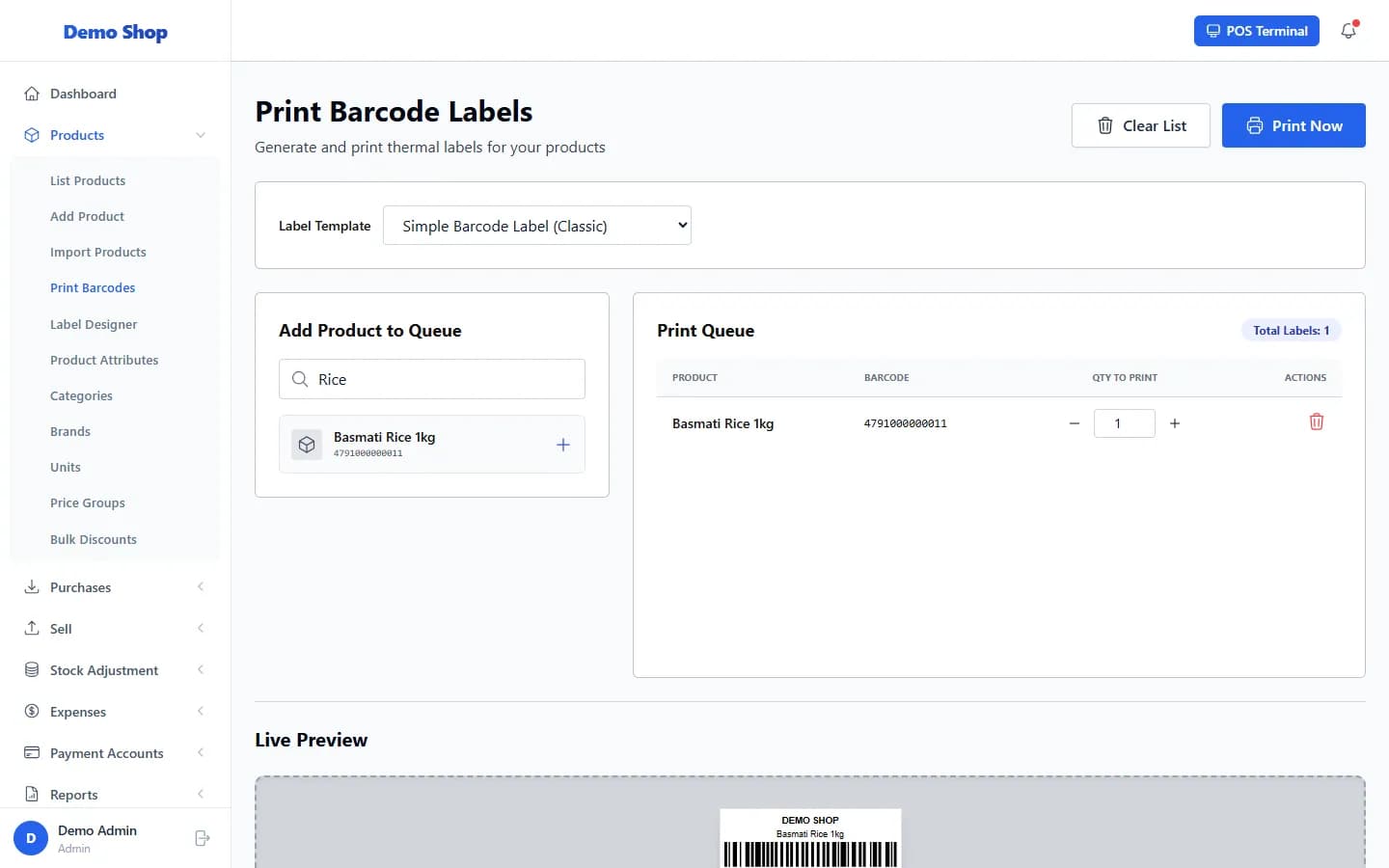Click the search magnifier icon in product search
Viewport: 1389px width, 868px height.
(x=300, y=379)
